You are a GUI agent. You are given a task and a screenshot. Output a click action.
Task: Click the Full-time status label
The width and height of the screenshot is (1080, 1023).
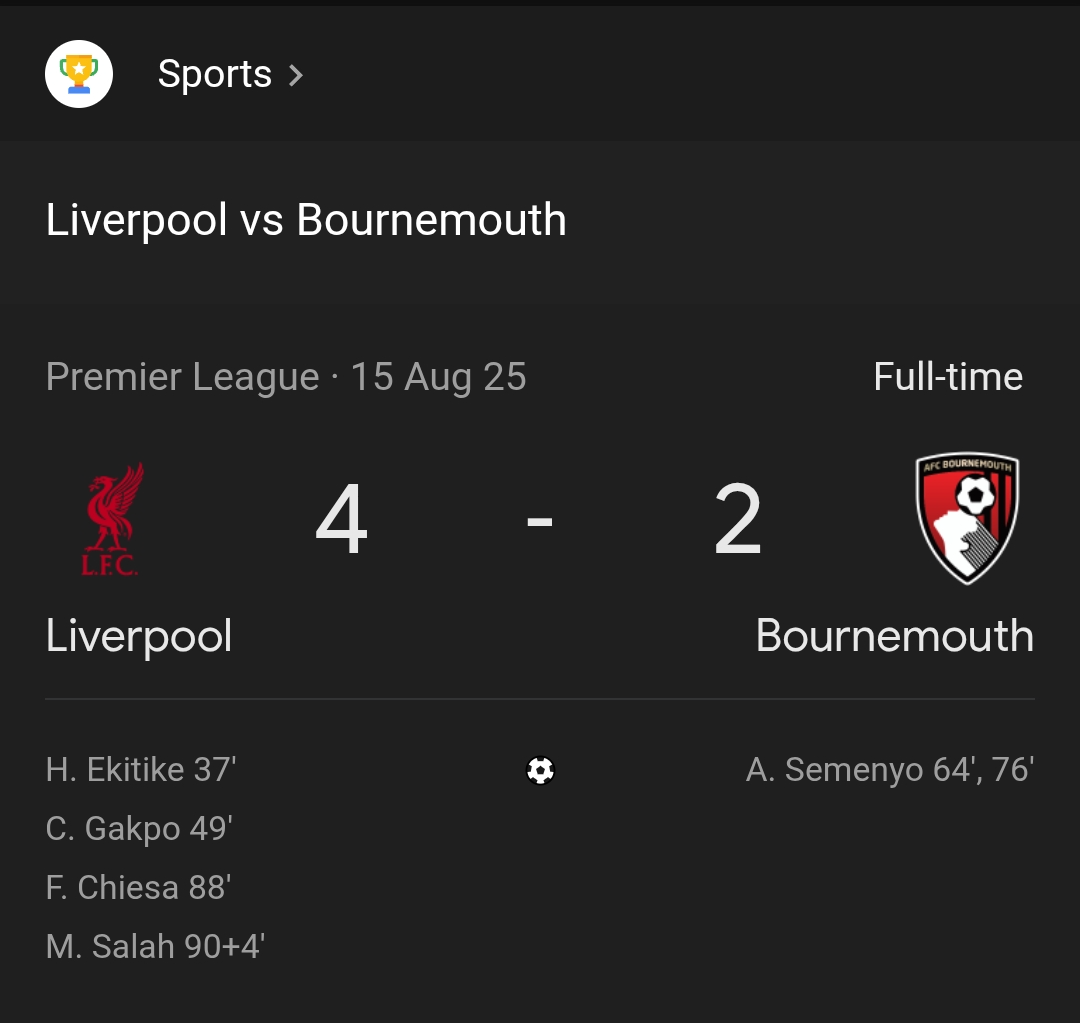coord(949,377)
